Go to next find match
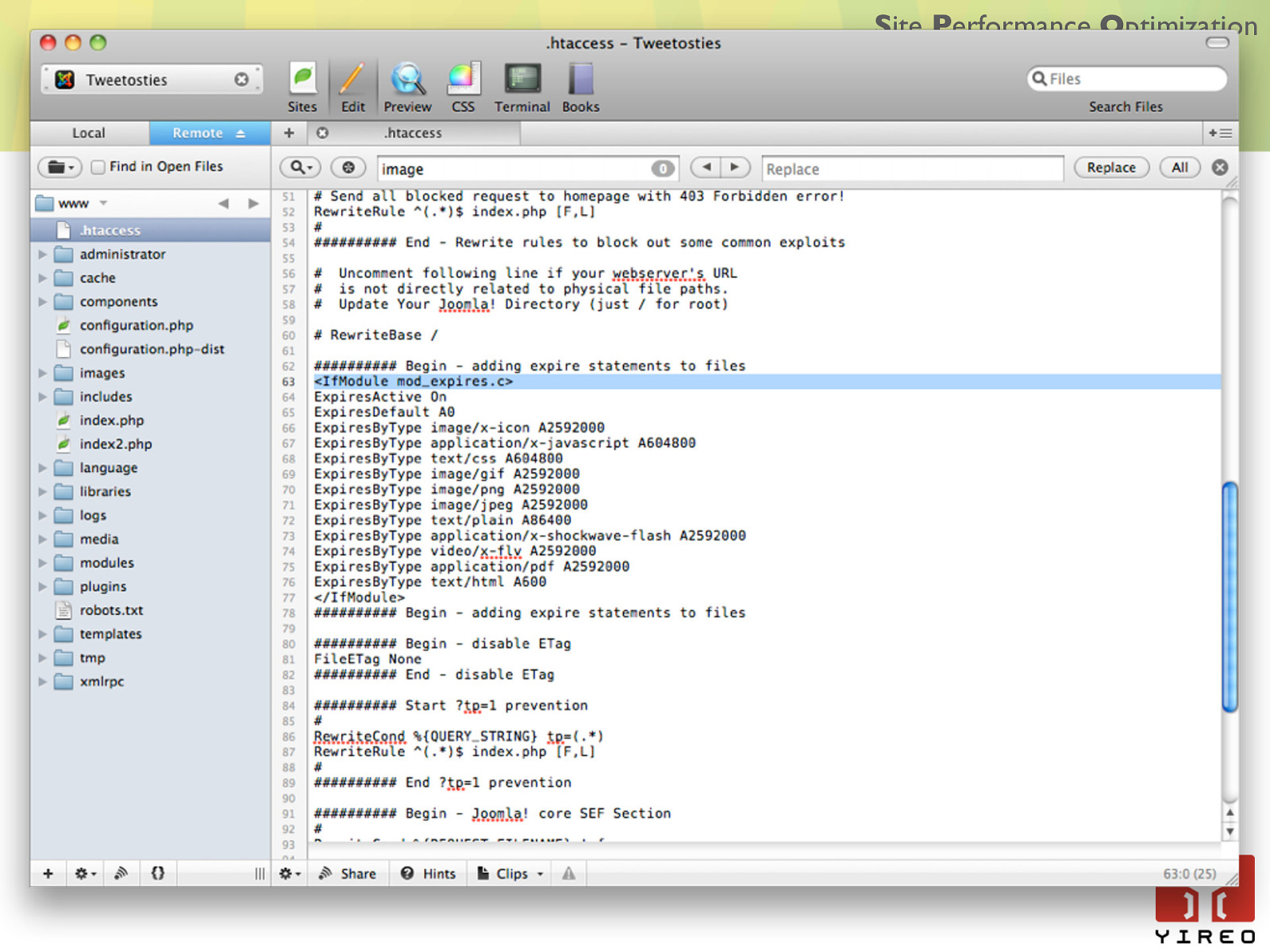 735,167
